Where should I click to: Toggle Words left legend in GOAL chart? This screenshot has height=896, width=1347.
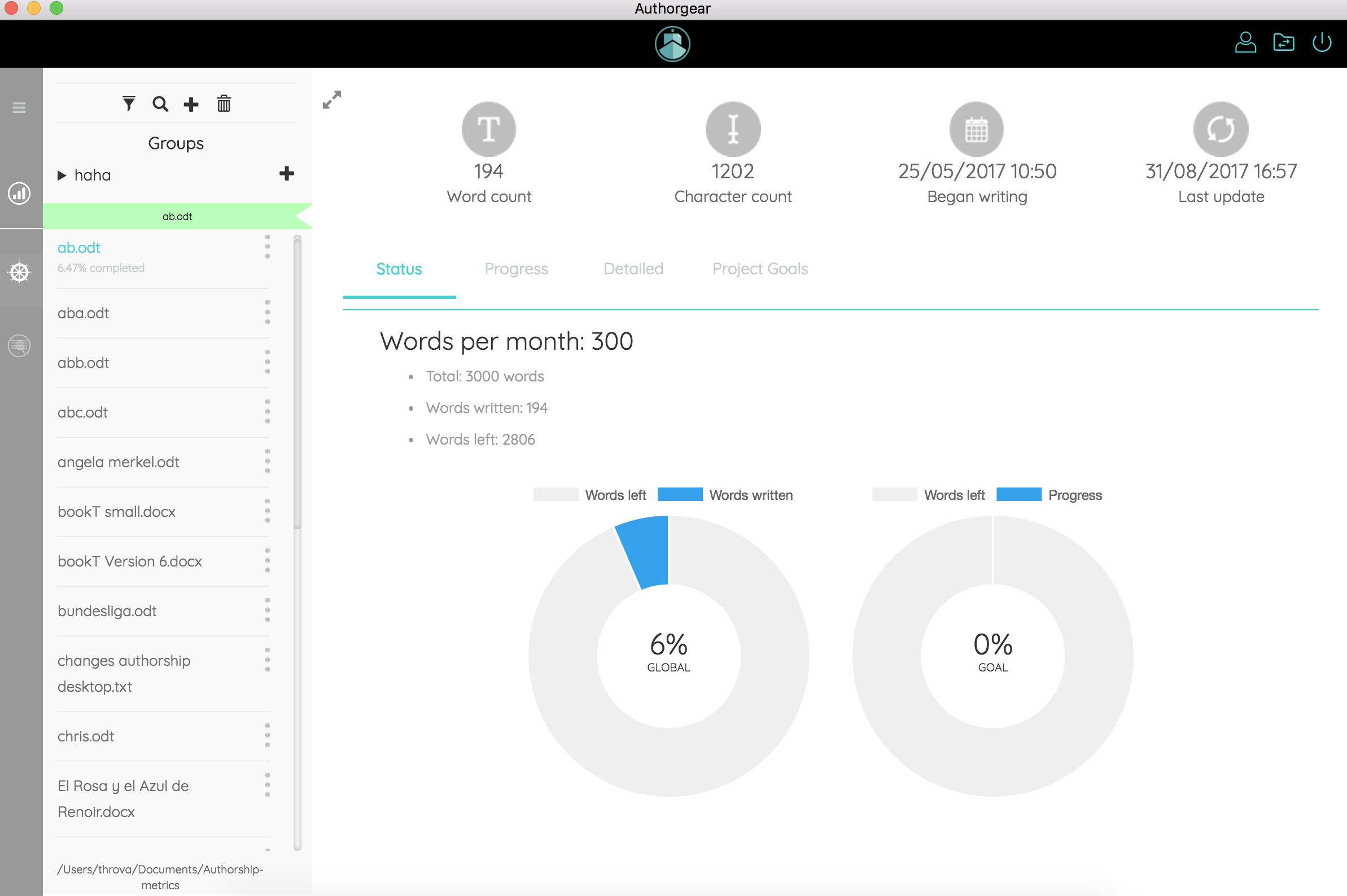coord(928,495)
